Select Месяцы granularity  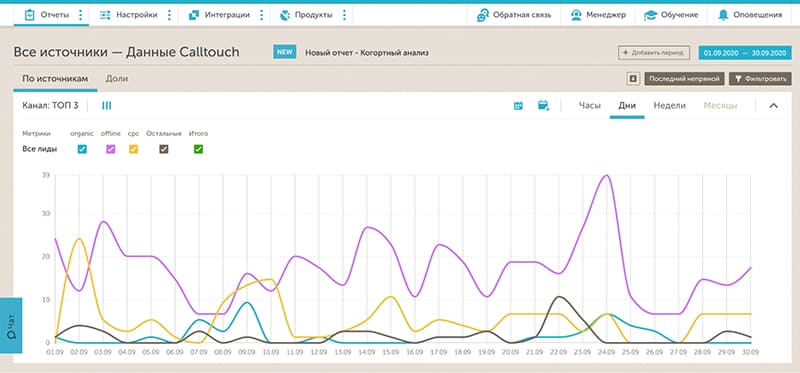point(720,106)
